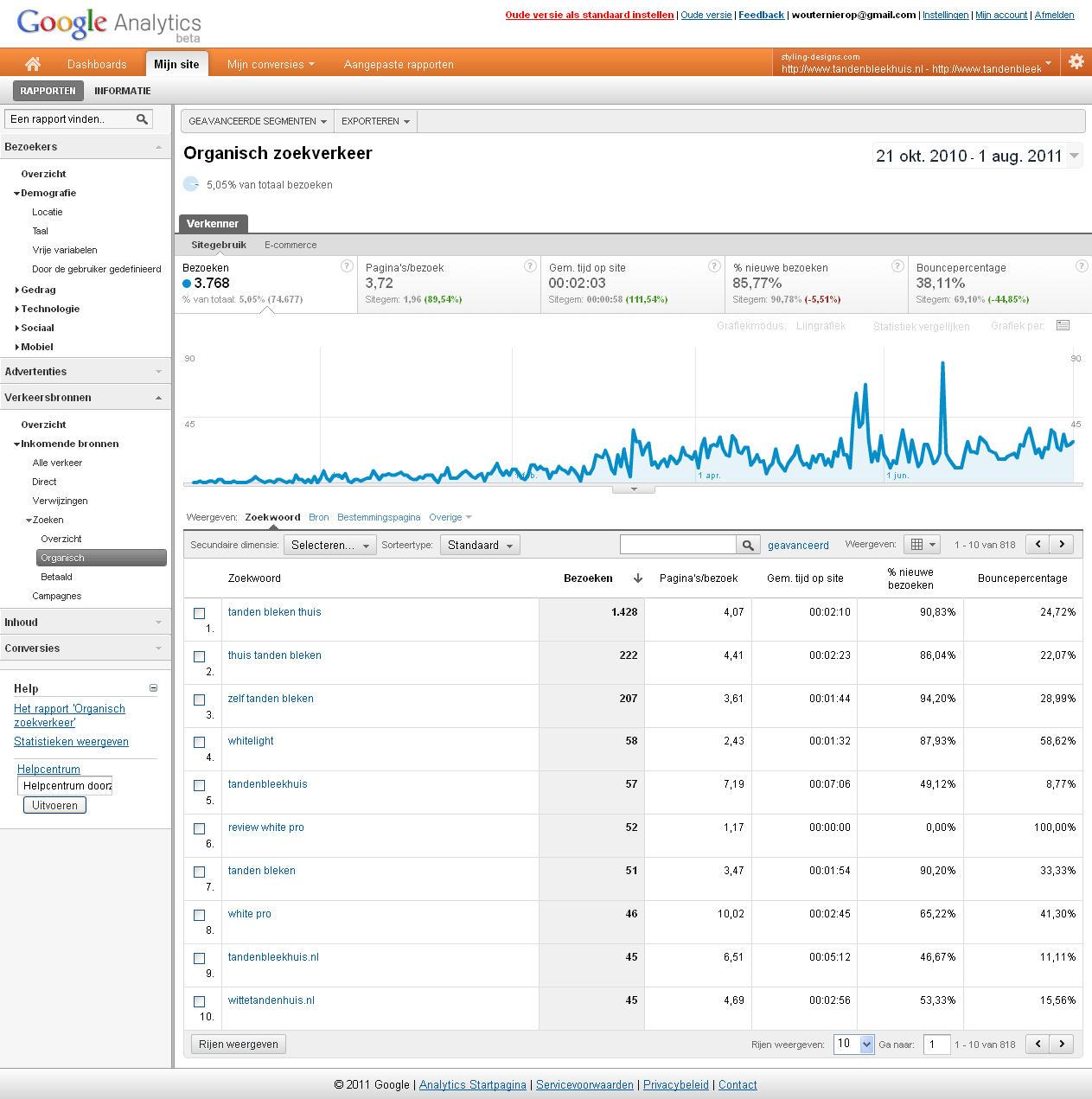Click the Uitvoeren button
1092x1099 pixels.
pos(54,805)
